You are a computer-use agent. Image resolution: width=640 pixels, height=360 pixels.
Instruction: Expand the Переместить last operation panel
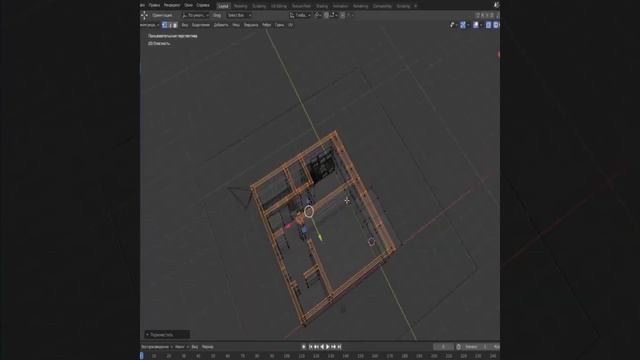(x=167, y=334)
